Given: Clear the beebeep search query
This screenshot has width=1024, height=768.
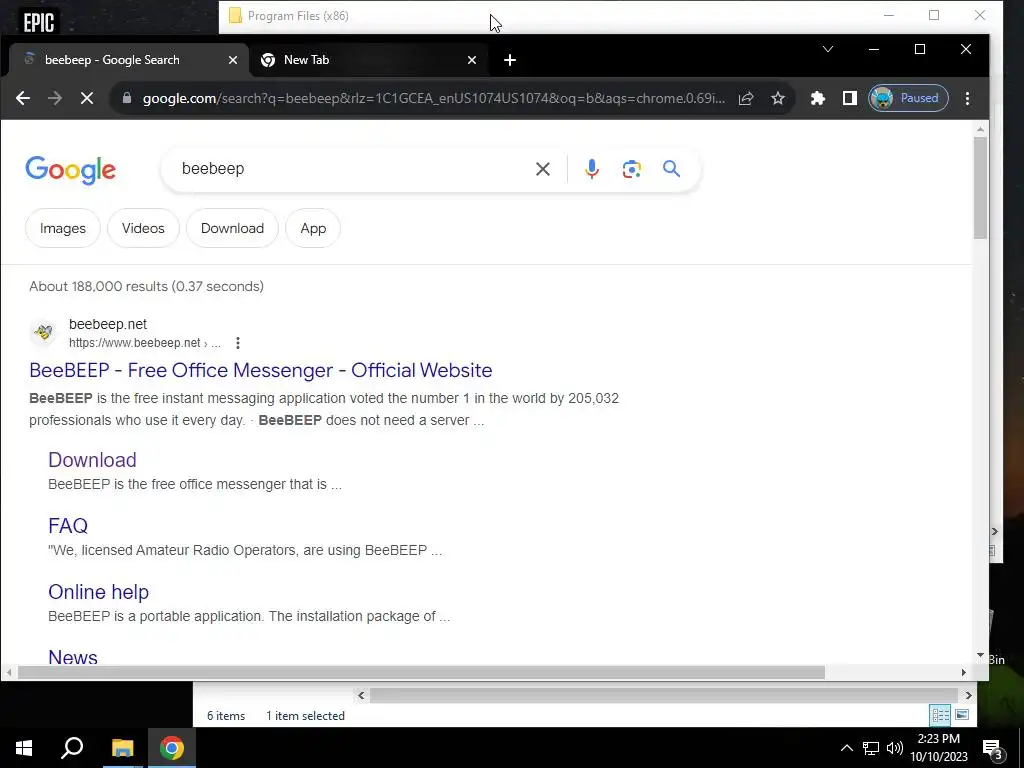Looking at the screenshot, I should click(543, 169).
